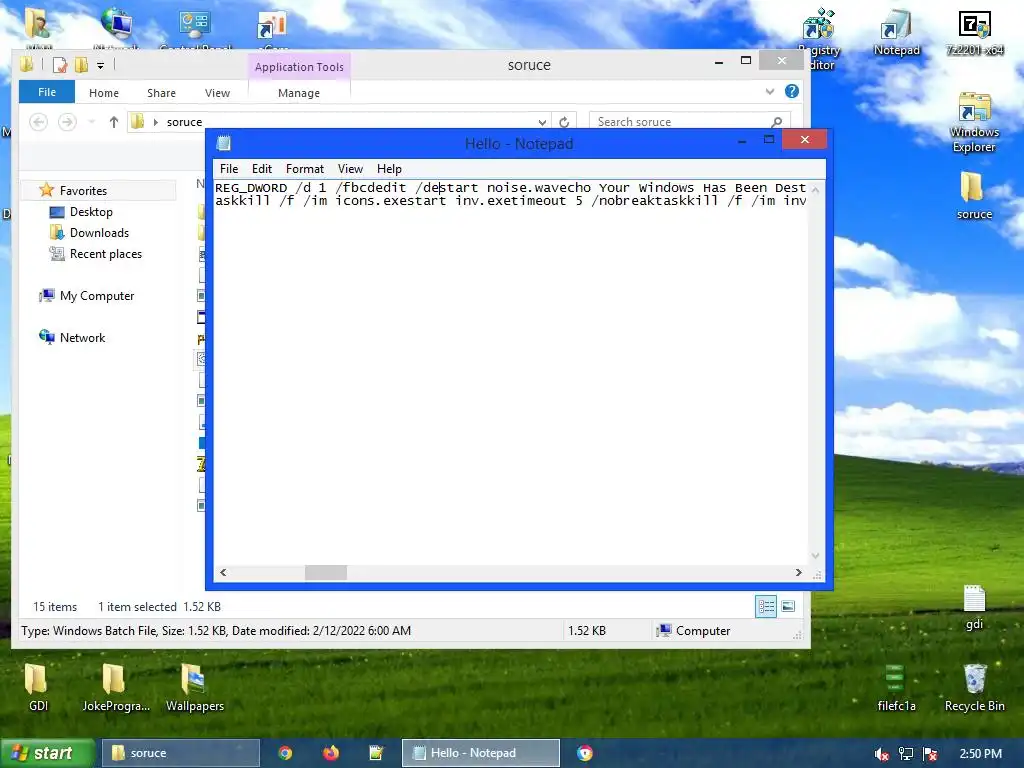Open the soruce folder on the desktop

coord(974,195)
